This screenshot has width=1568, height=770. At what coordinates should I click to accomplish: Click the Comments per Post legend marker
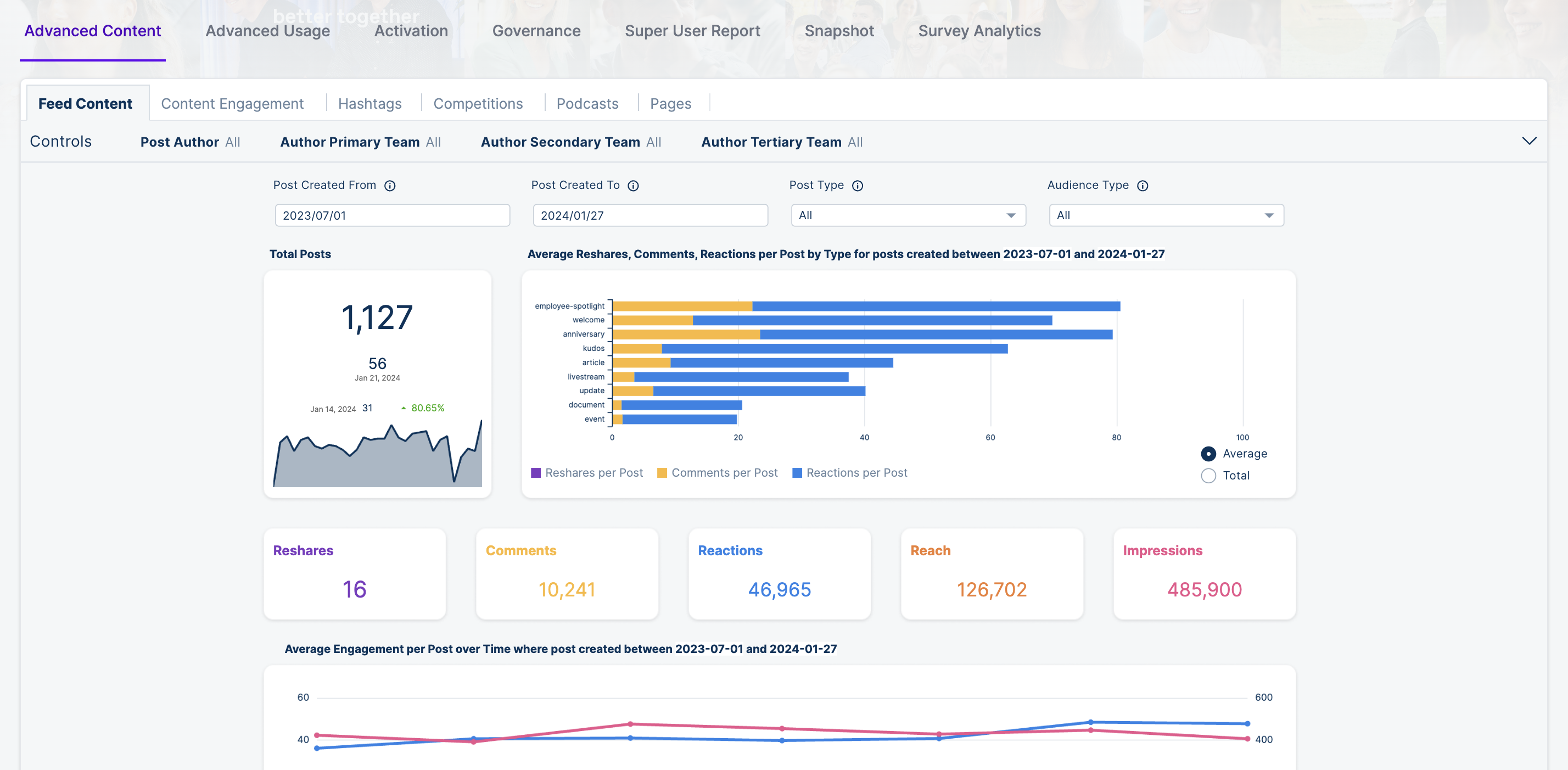coord(662,472)
